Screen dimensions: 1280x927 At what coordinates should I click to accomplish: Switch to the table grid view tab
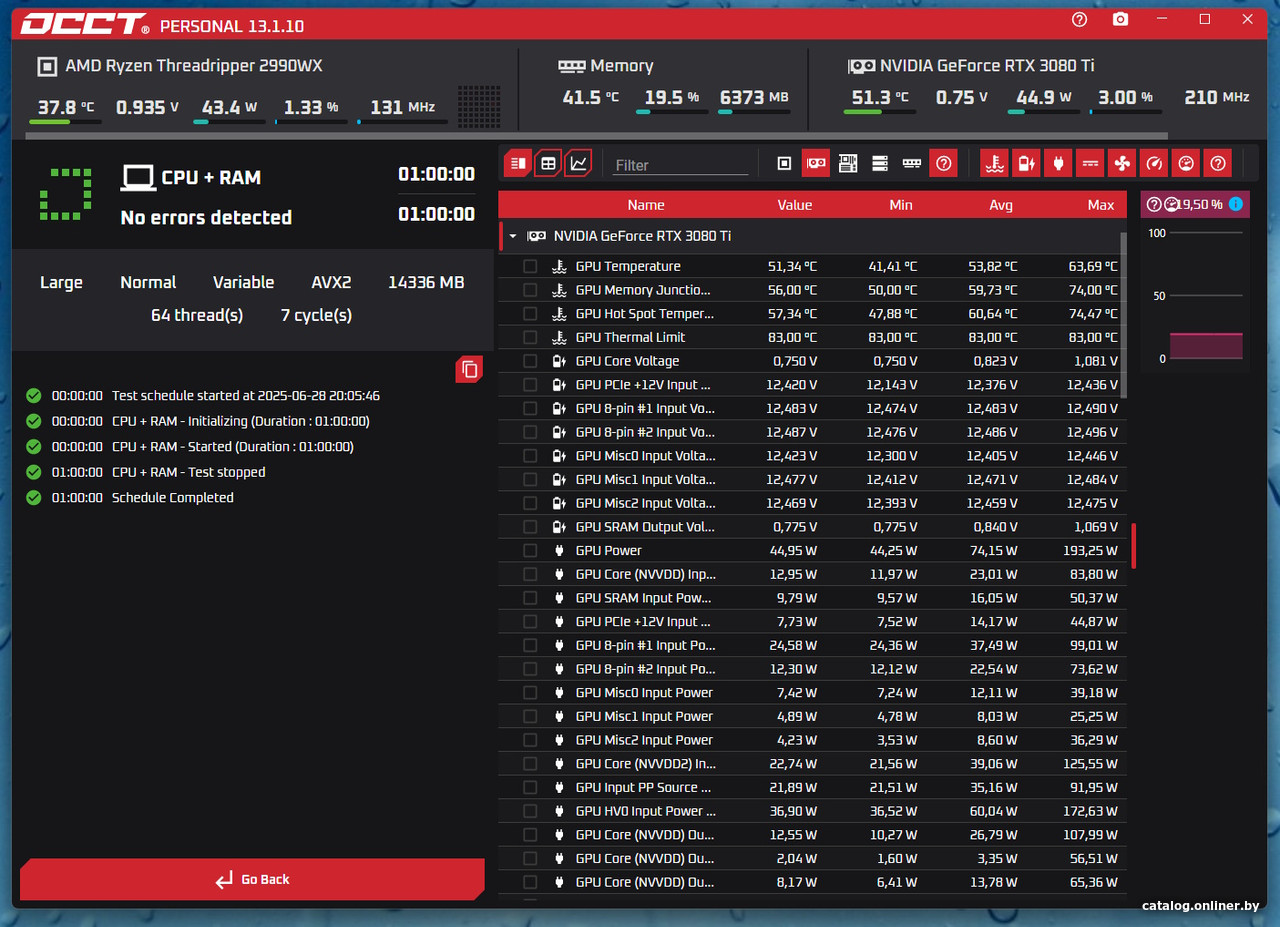(x=548, y=163)
